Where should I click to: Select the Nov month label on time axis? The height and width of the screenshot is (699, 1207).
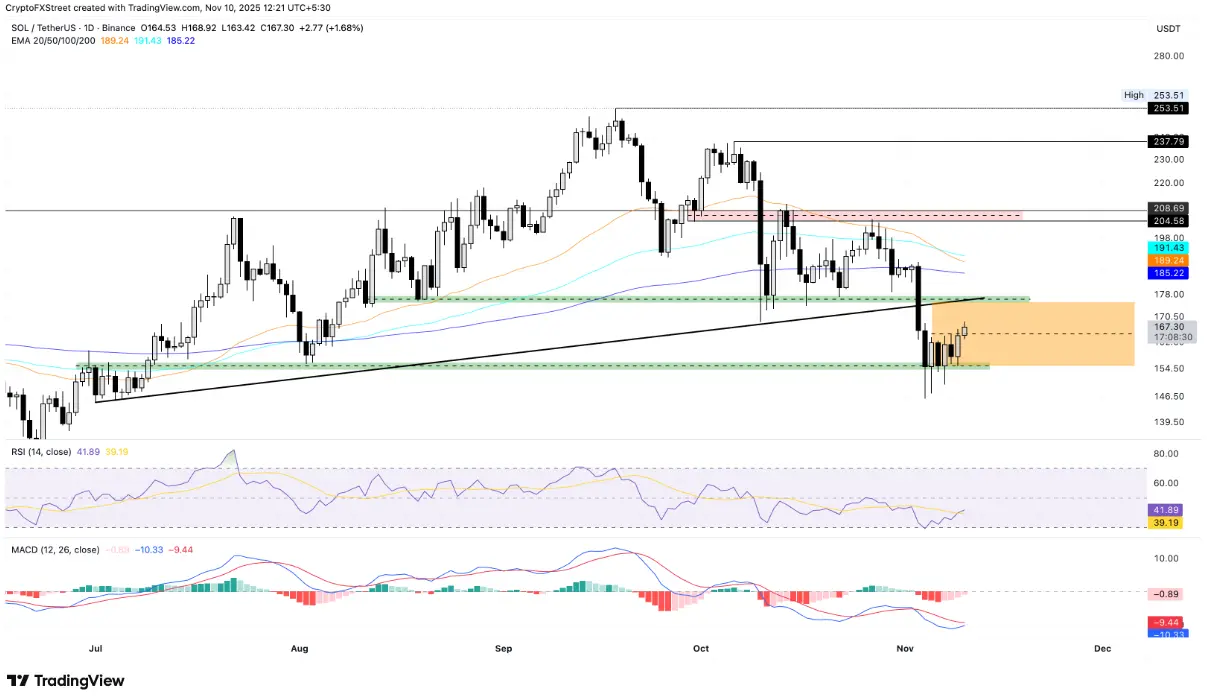point(906,648)
